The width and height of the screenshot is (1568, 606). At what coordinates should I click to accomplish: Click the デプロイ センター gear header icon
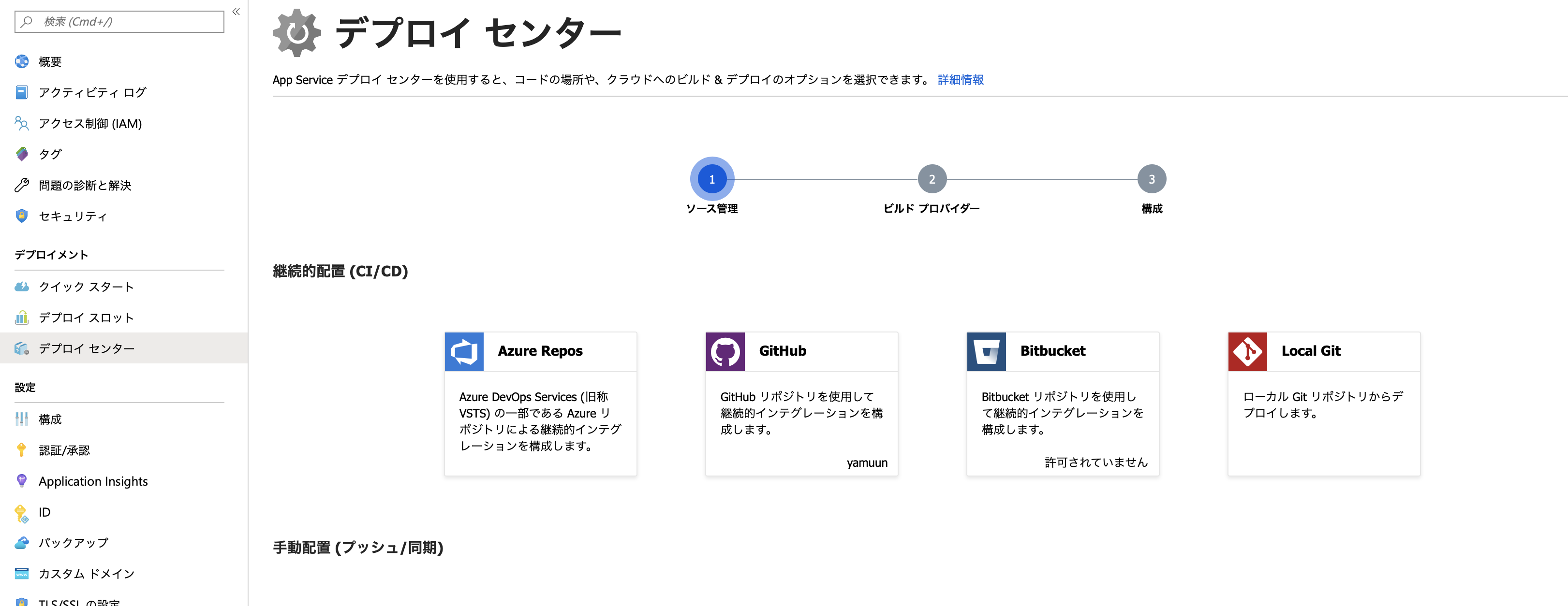point(296,33)
